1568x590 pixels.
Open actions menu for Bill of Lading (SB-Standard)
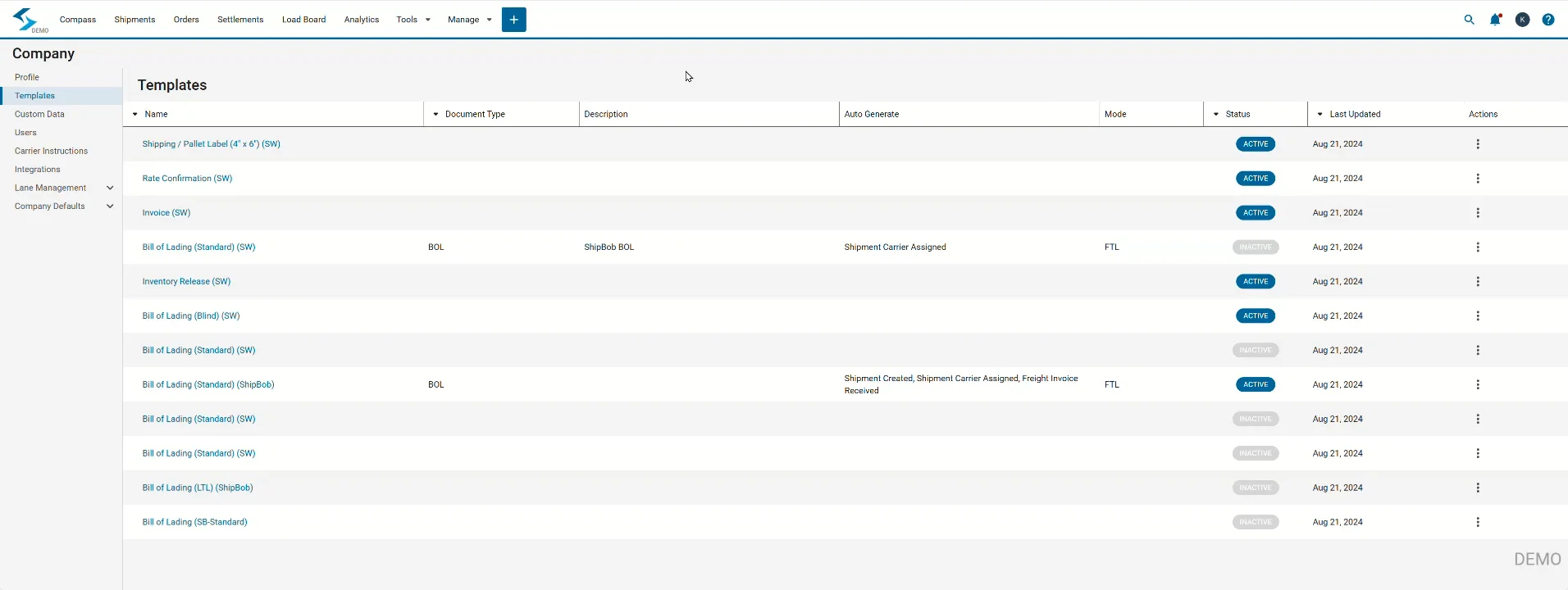click(1478, 522)
